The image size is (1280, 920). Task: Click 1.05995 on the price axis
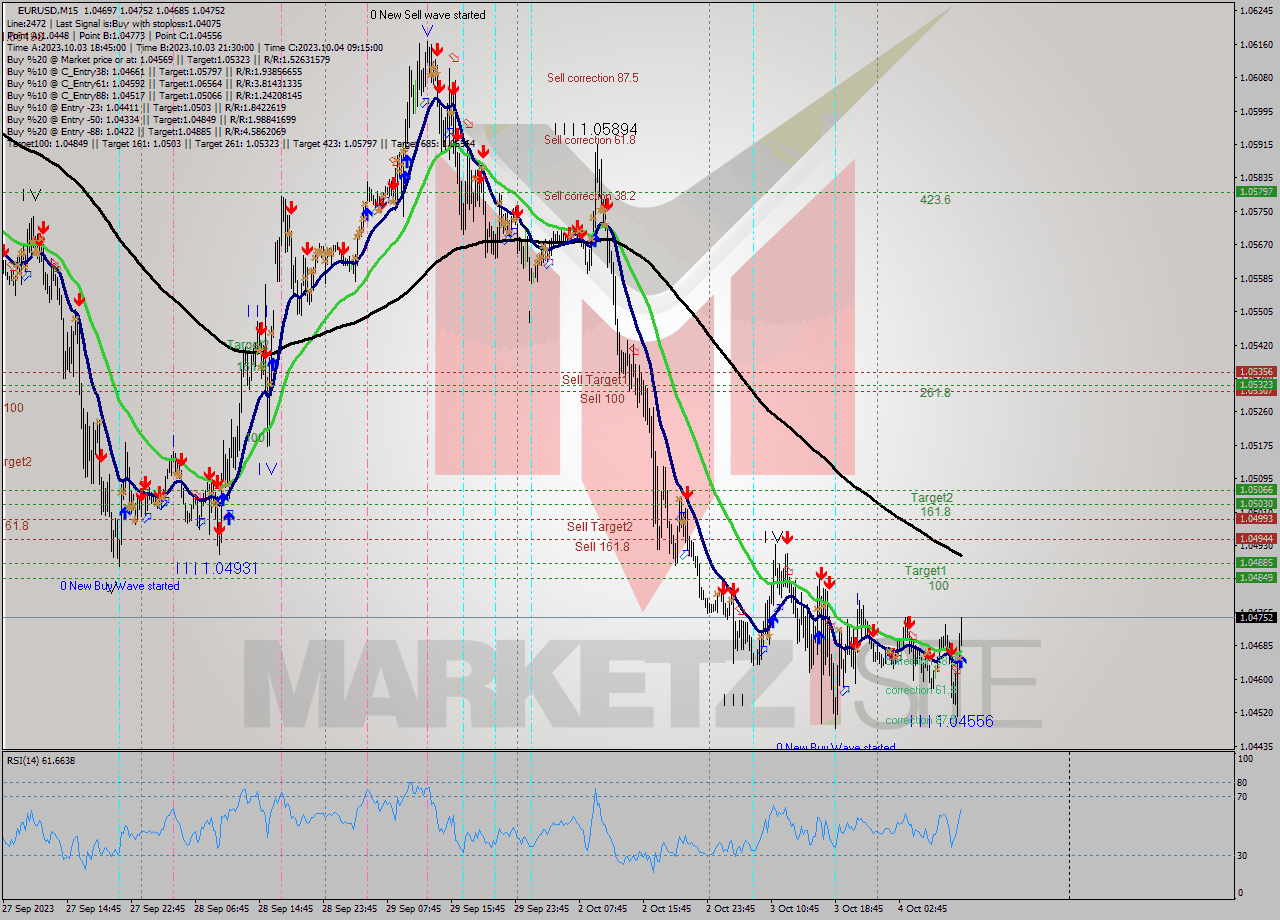pos(1256,111)
